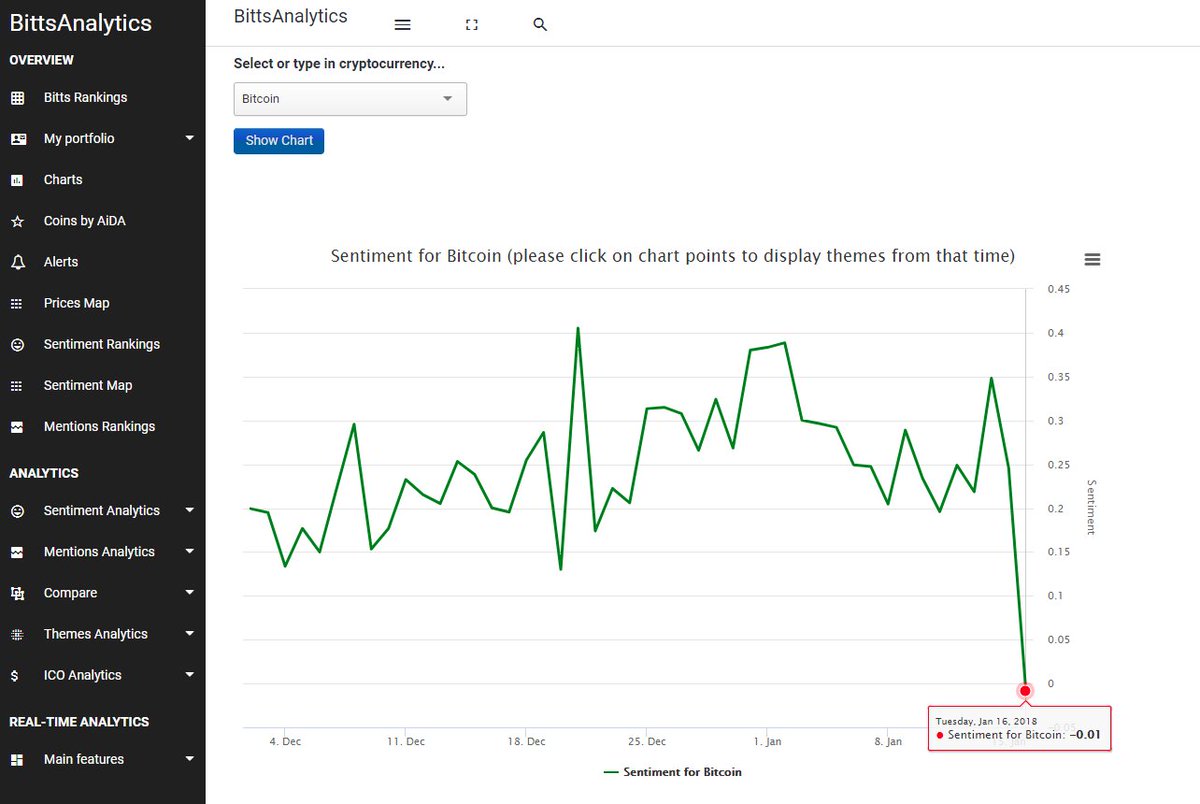Viewport: 1200px width, 804px height.
Task: Expand the Mentions Analytics submenu arrow
Action: pyautogui.click(x=190, y=551)
